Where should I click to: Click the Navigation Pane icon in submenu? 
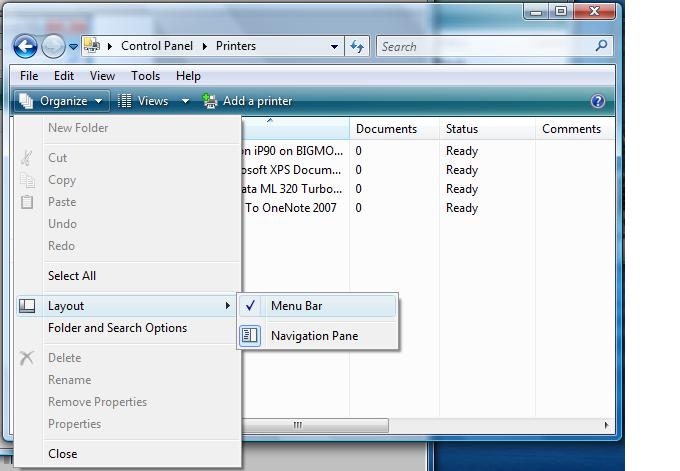tap(250, 336)
